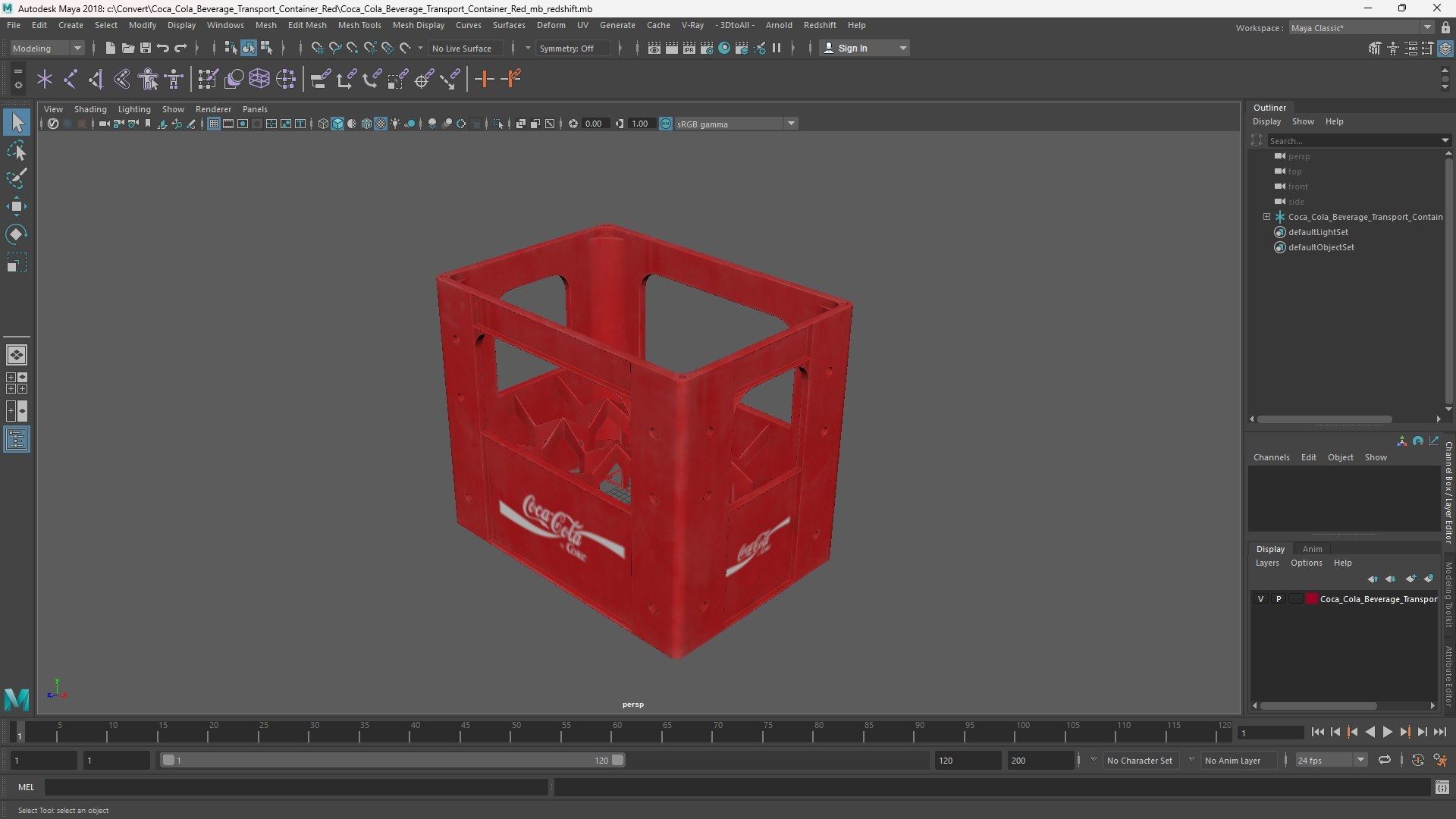1456x819 pixels.
Task: Toggle textured display in viewport toolbar
Action: pos(381,124)
